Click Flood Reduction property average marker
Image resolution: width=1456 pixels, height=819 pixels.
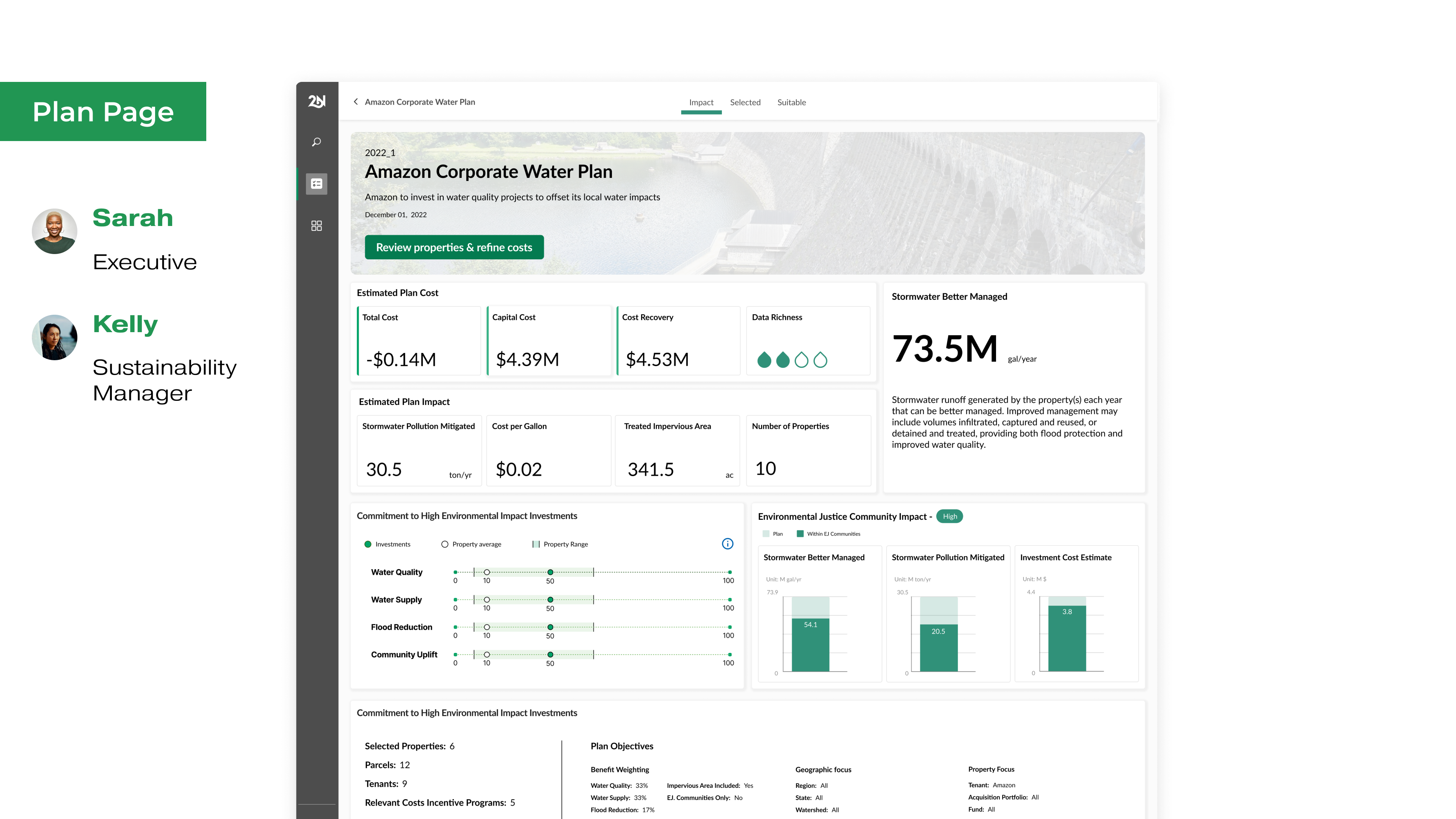pos(486,627)
